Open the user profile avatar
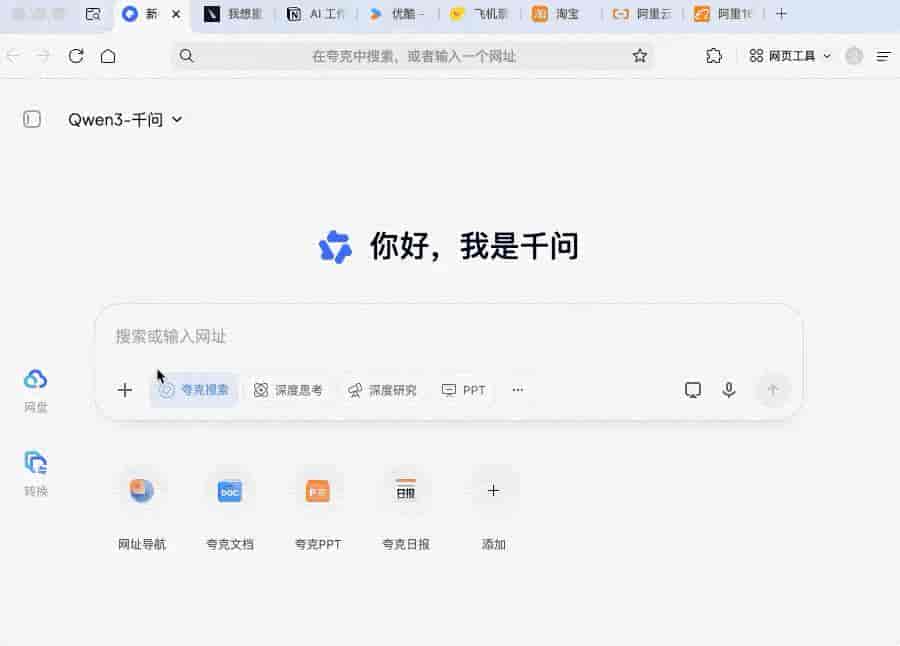Image resolution: width=900 pixels, height=646 pixels. (x=854, y=56)
